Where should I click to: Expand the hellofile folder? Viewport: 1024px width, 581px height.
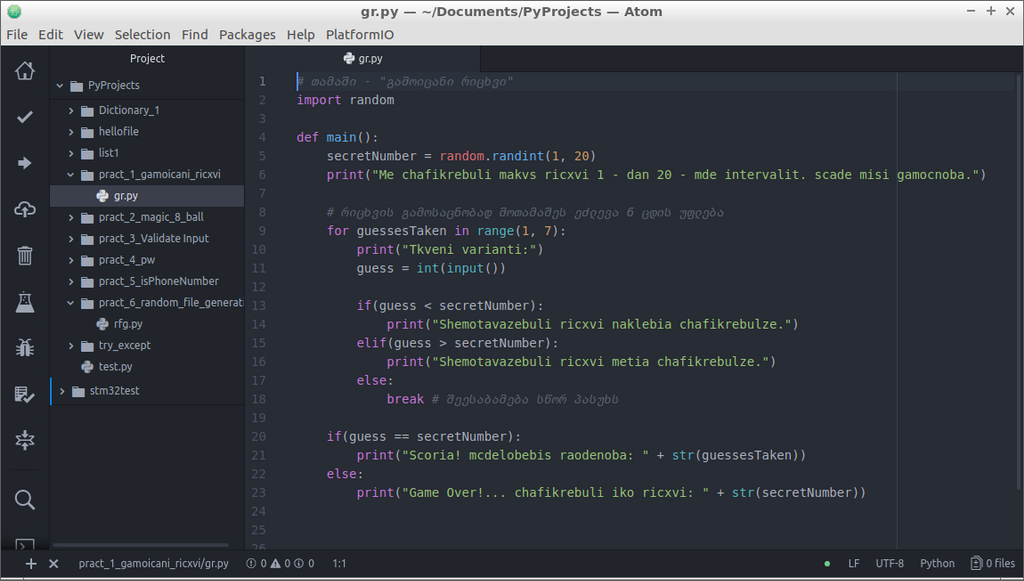(x=71, y=132)
